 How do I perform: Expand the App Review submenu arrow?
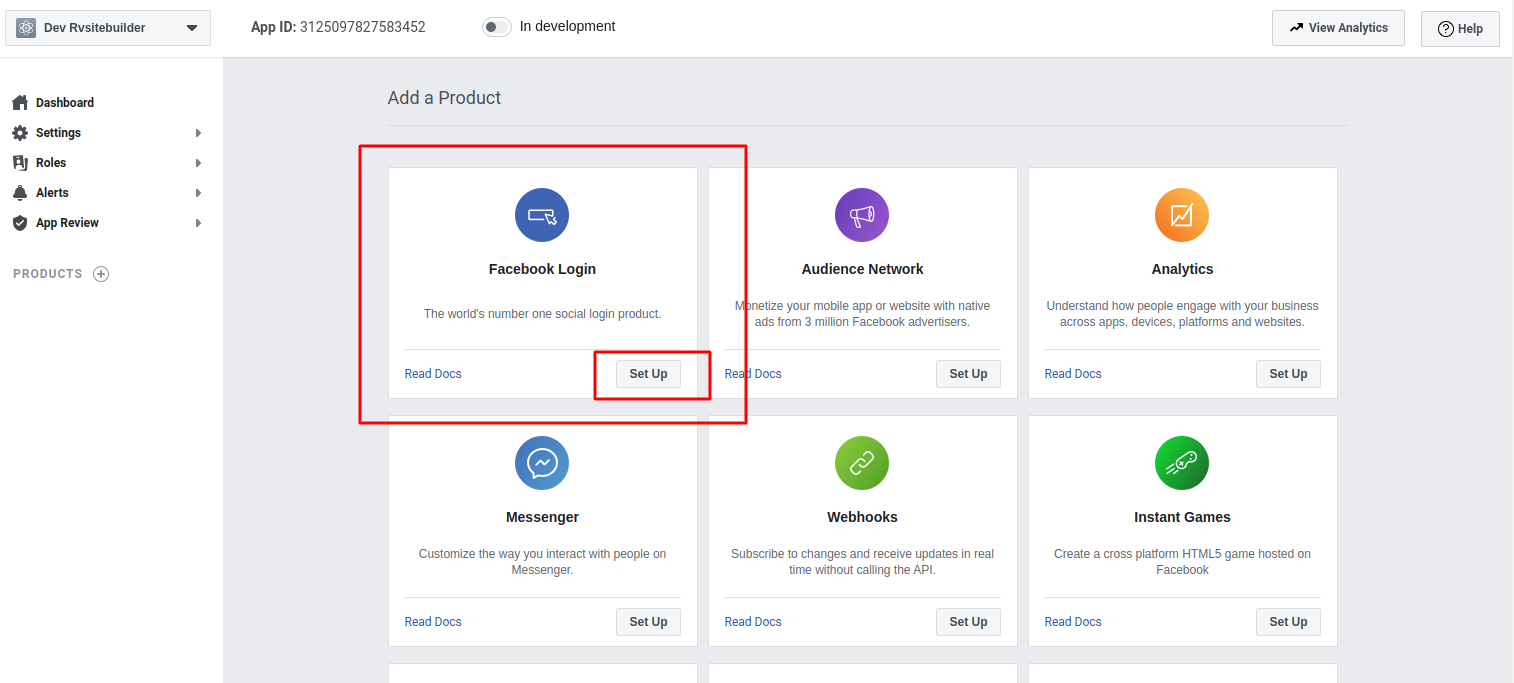[199, 223]
